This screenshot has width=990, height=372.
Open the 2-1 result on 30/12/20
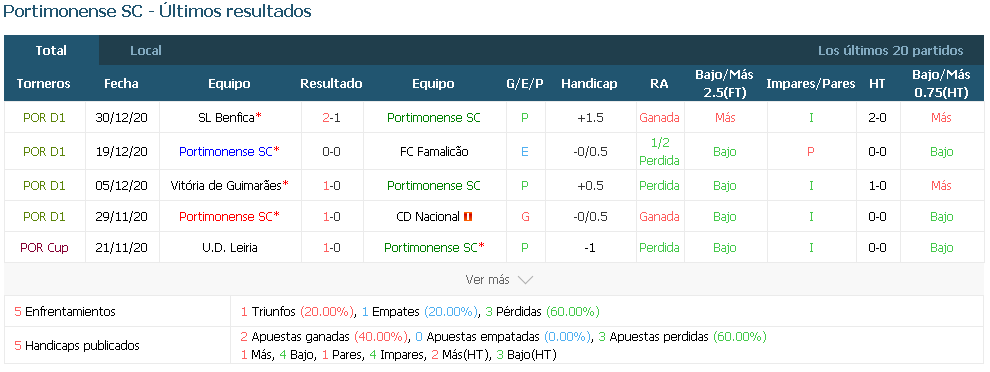pyautogui.click(x=331, y=117)
